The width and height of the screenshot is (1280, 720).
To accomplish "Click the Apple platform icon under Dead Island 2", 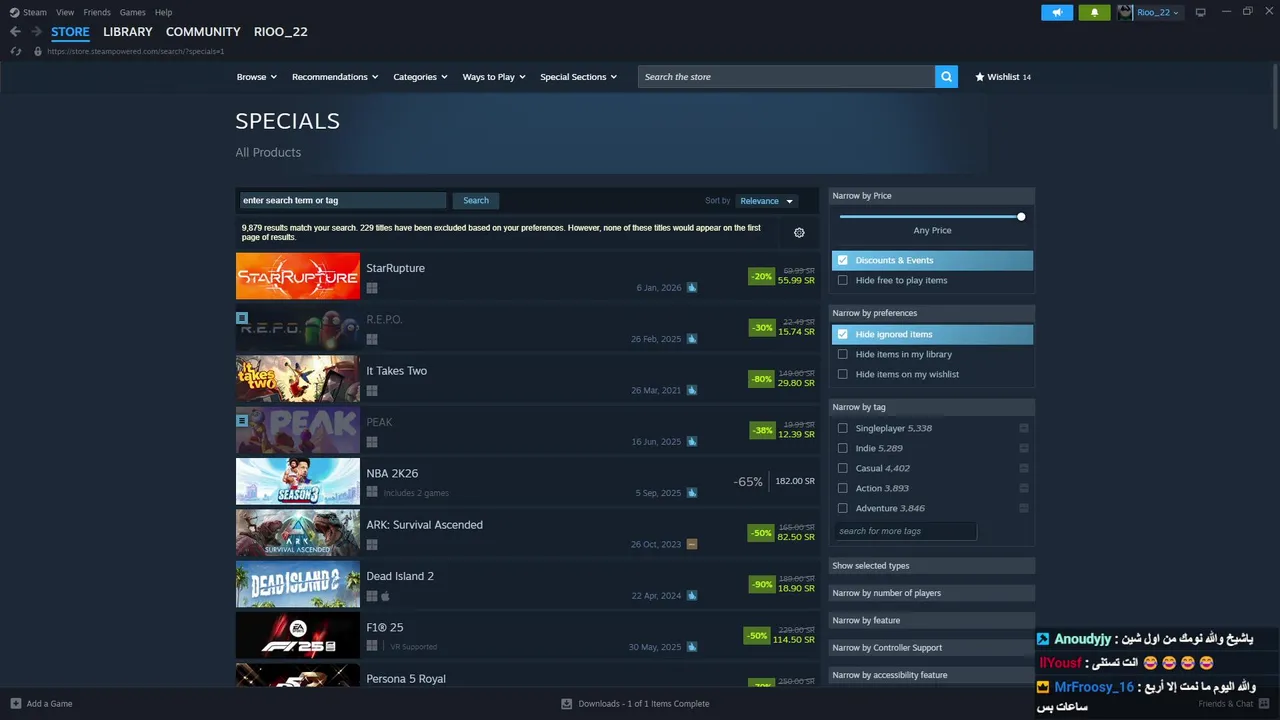I will pyautogui.click(x=385, y=596).
